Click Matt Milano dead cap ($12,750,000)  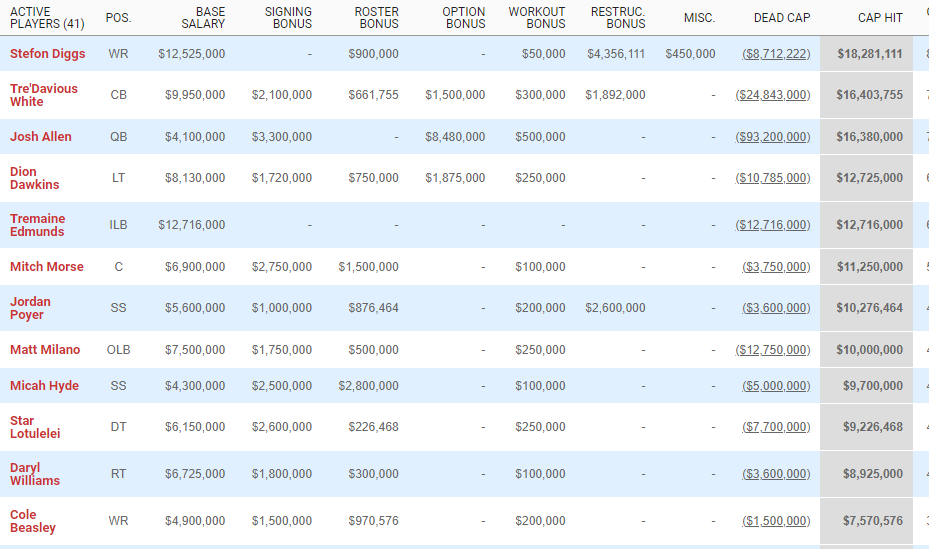pyautogui.click(x=773, y=350)
